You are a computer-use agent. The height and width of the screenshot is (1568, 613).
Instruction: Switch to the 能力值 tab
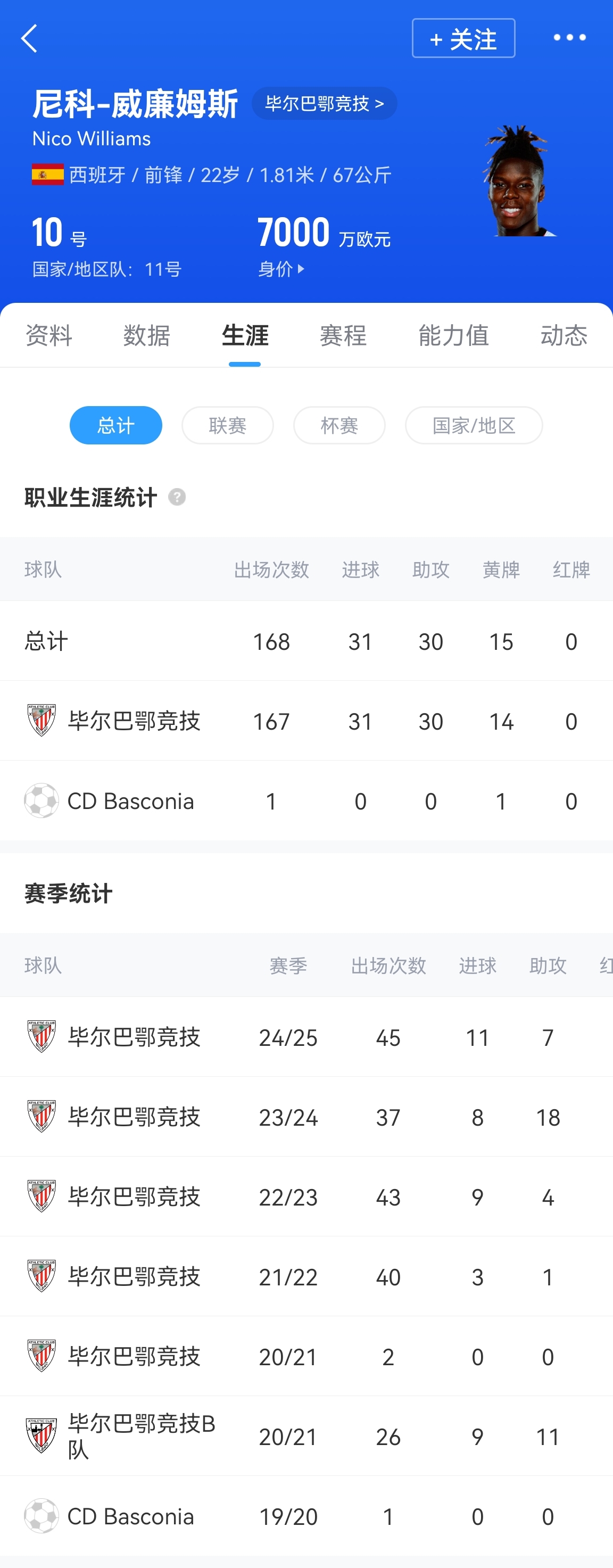(453, 335)
